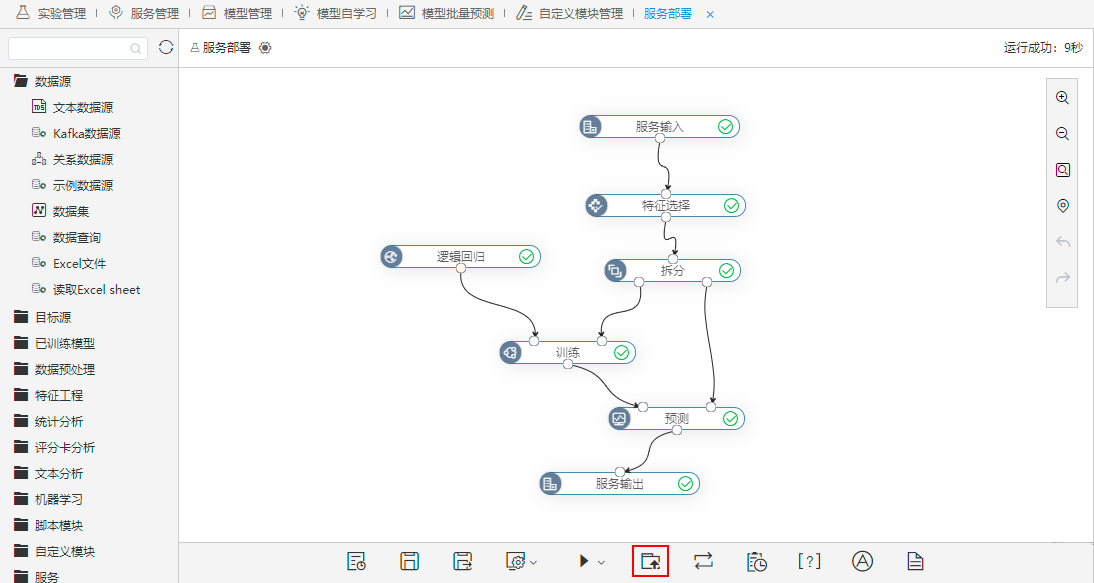The image size is (1094, 583).
Task: Select the 预测 node on canvas
Action: pyautogui.click(x=676, y=418)
